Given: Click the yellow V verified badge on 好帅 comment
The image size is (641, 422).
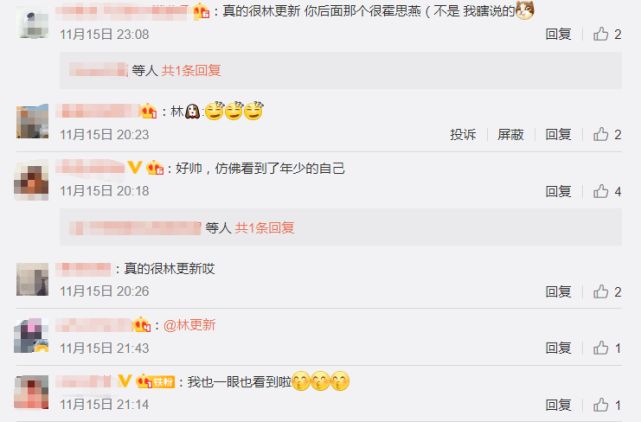Looking at the screenshot, I should point(135,167).
